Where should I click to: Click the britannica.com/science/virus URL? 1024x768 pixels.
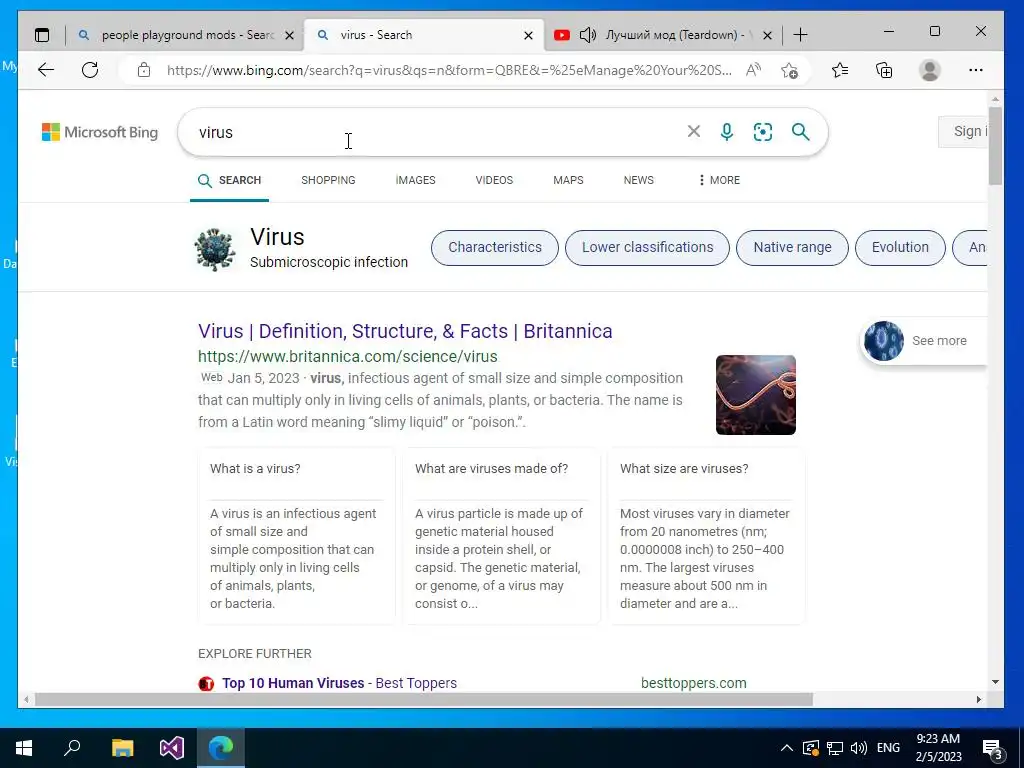pyautogui.click(x=347, y=357)
